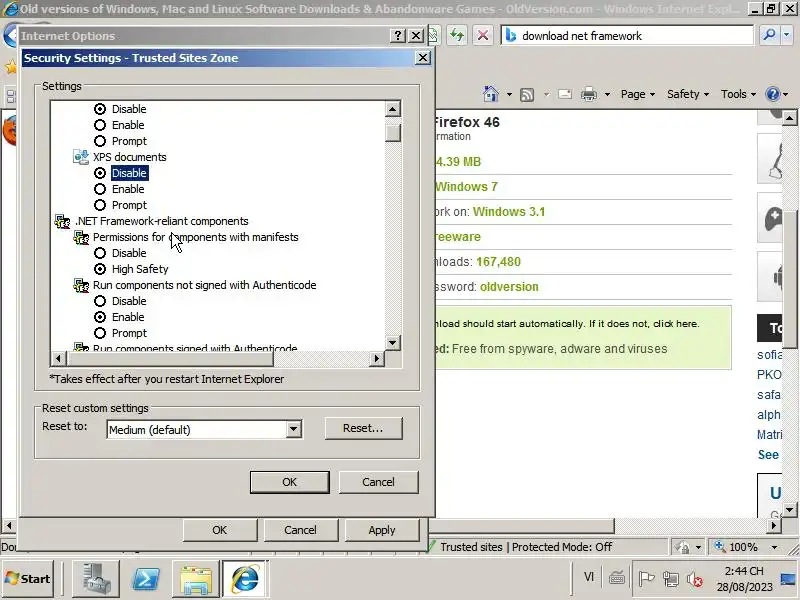Screen dimensions: 800x600
Task: Click Reset... button in Security Settings
Action: click(x=363, y=428)
